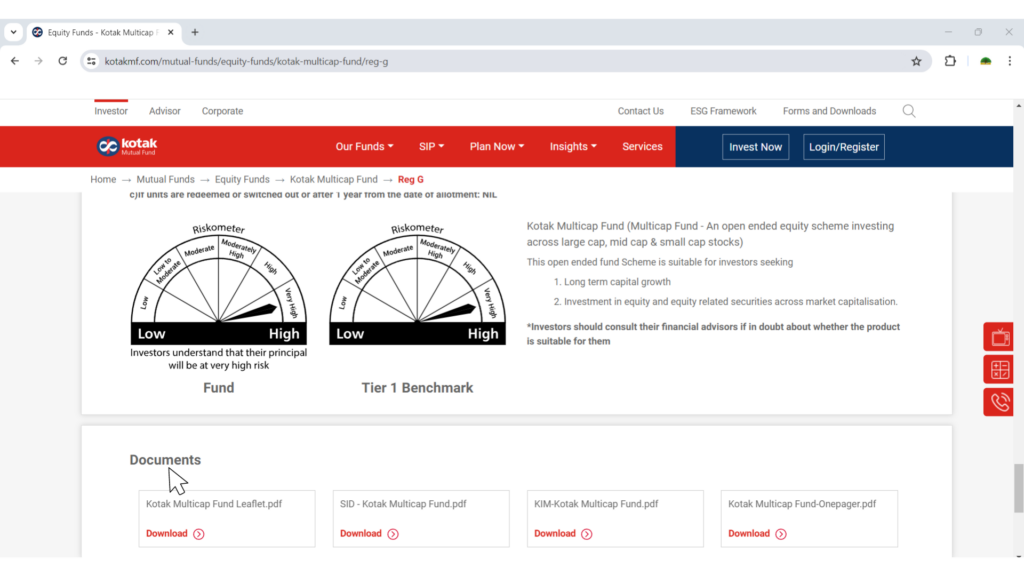Go to Home breadcrumb
1024x576 pixels.
click(x=103, y=179)
